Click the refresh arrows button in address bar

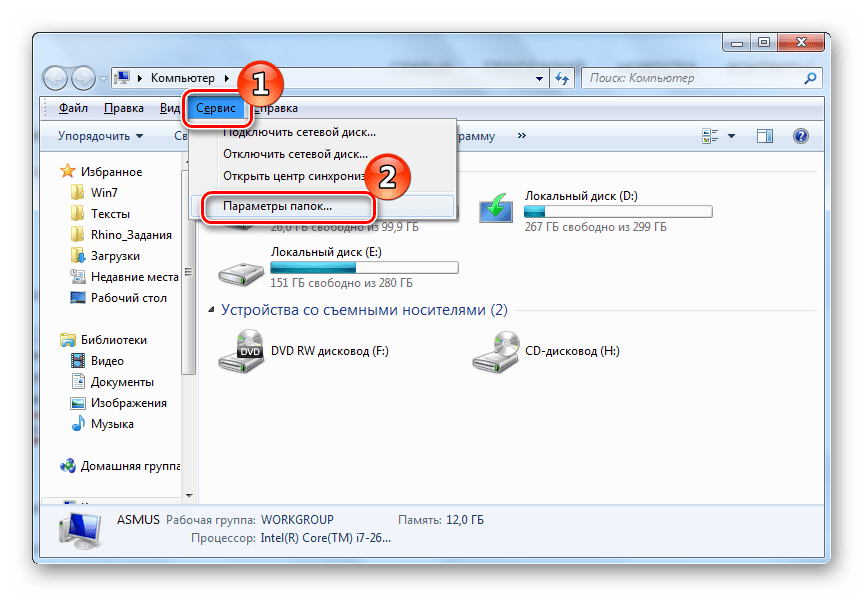pos(562,78)
